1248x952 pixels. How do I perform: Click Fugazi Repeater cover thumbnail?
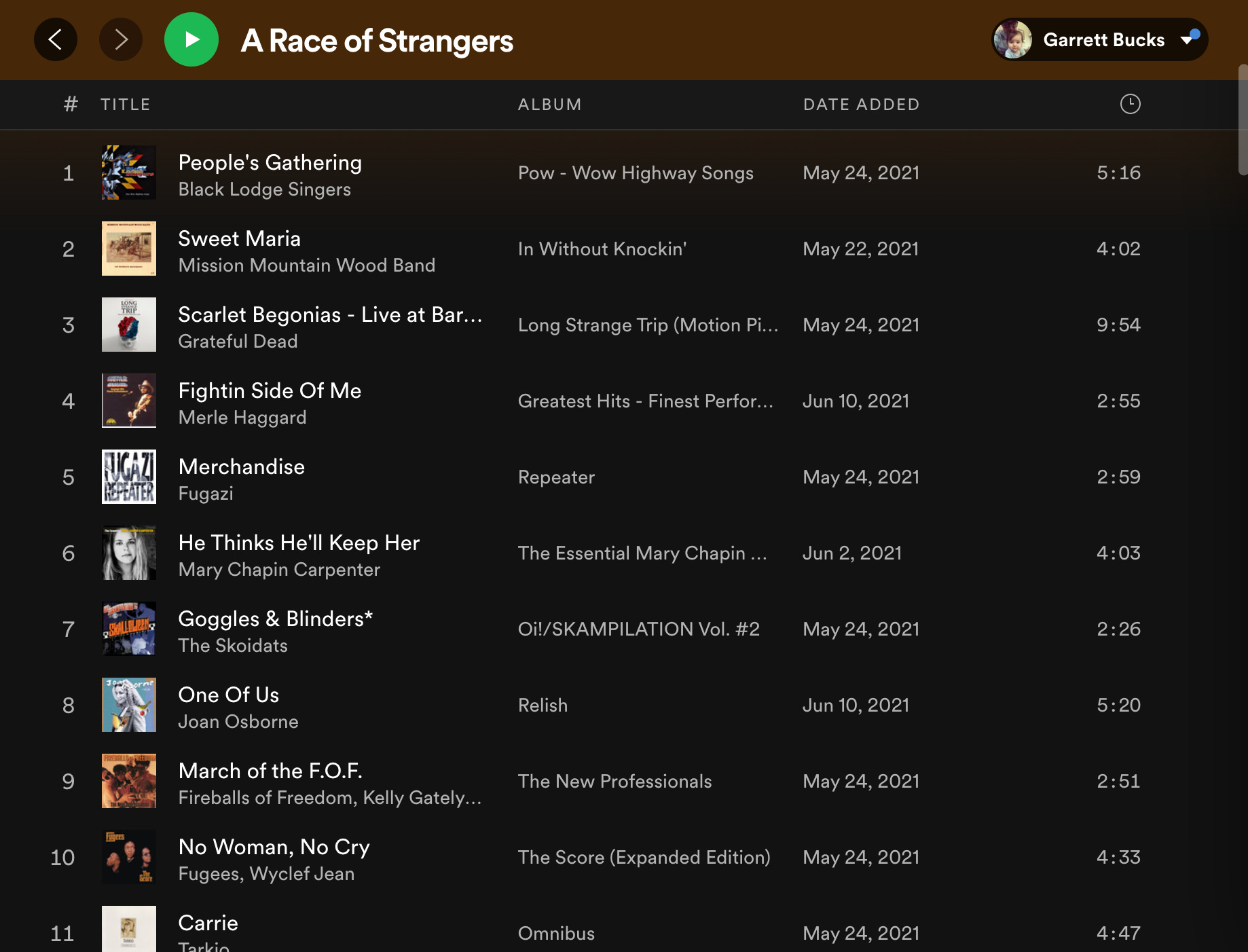pos(129,477)
